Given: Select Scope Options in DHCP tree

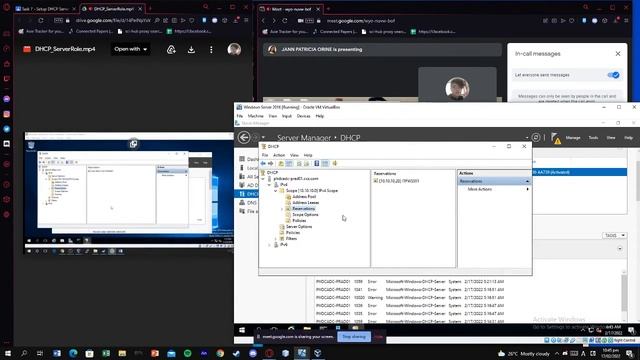Looking at the screenshot, I should pyautogui.click(x=305, y=214).
